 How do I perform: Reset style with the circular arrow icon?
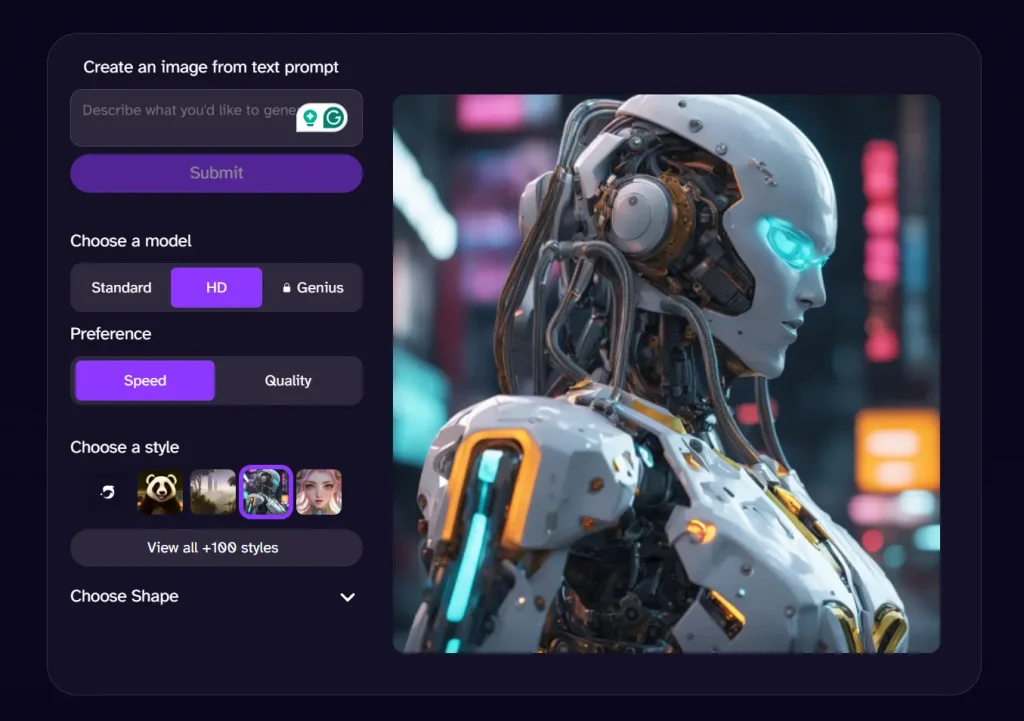108,492
